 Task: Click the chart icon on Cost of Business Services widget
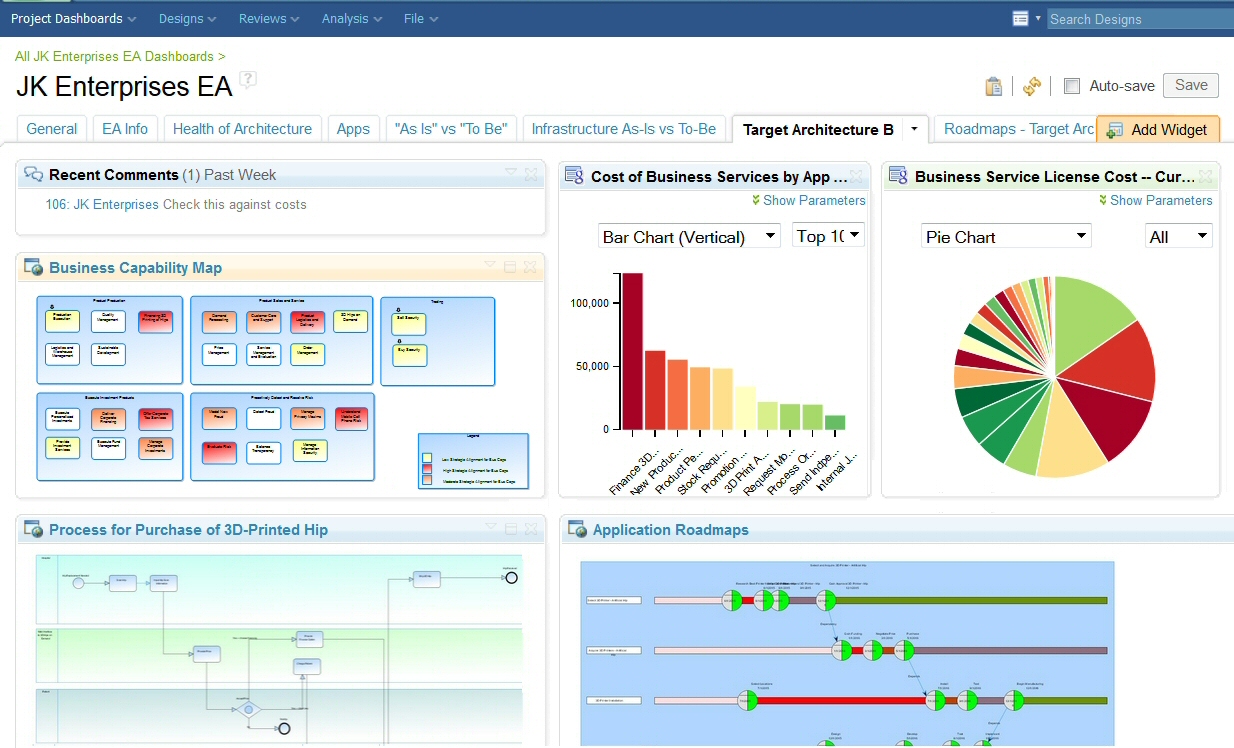point(574,175)
